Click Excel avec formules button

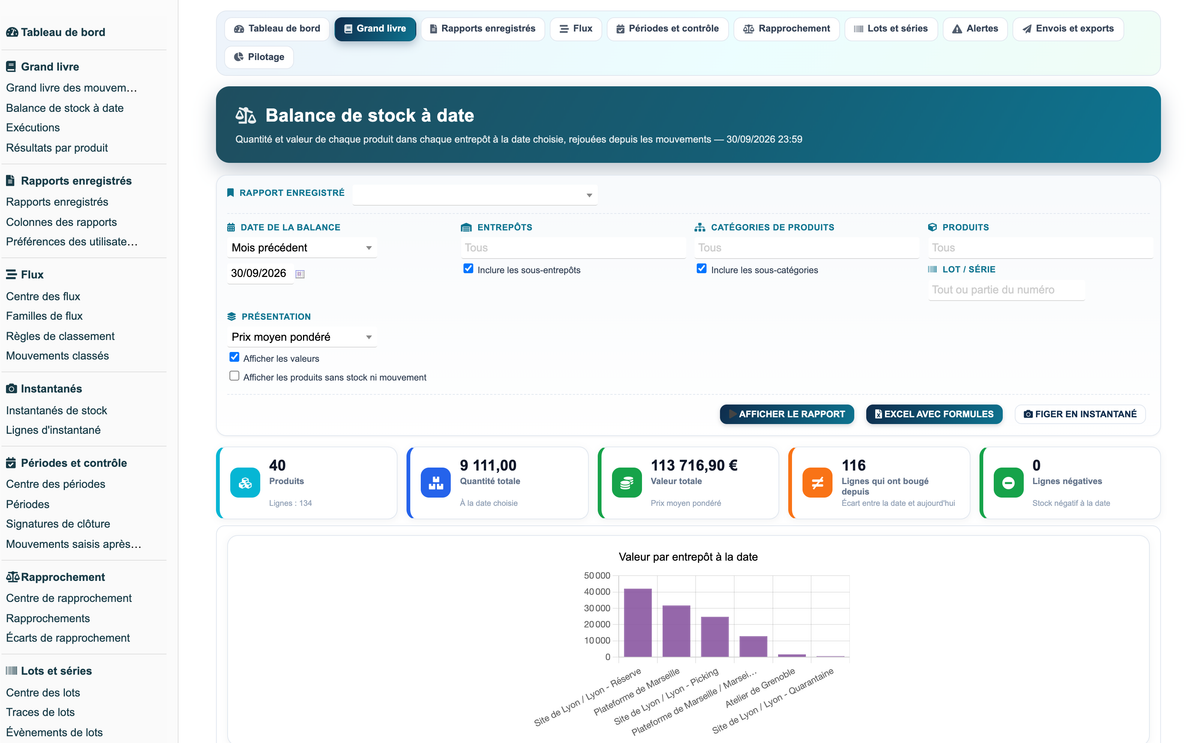(x=934, y=414)
